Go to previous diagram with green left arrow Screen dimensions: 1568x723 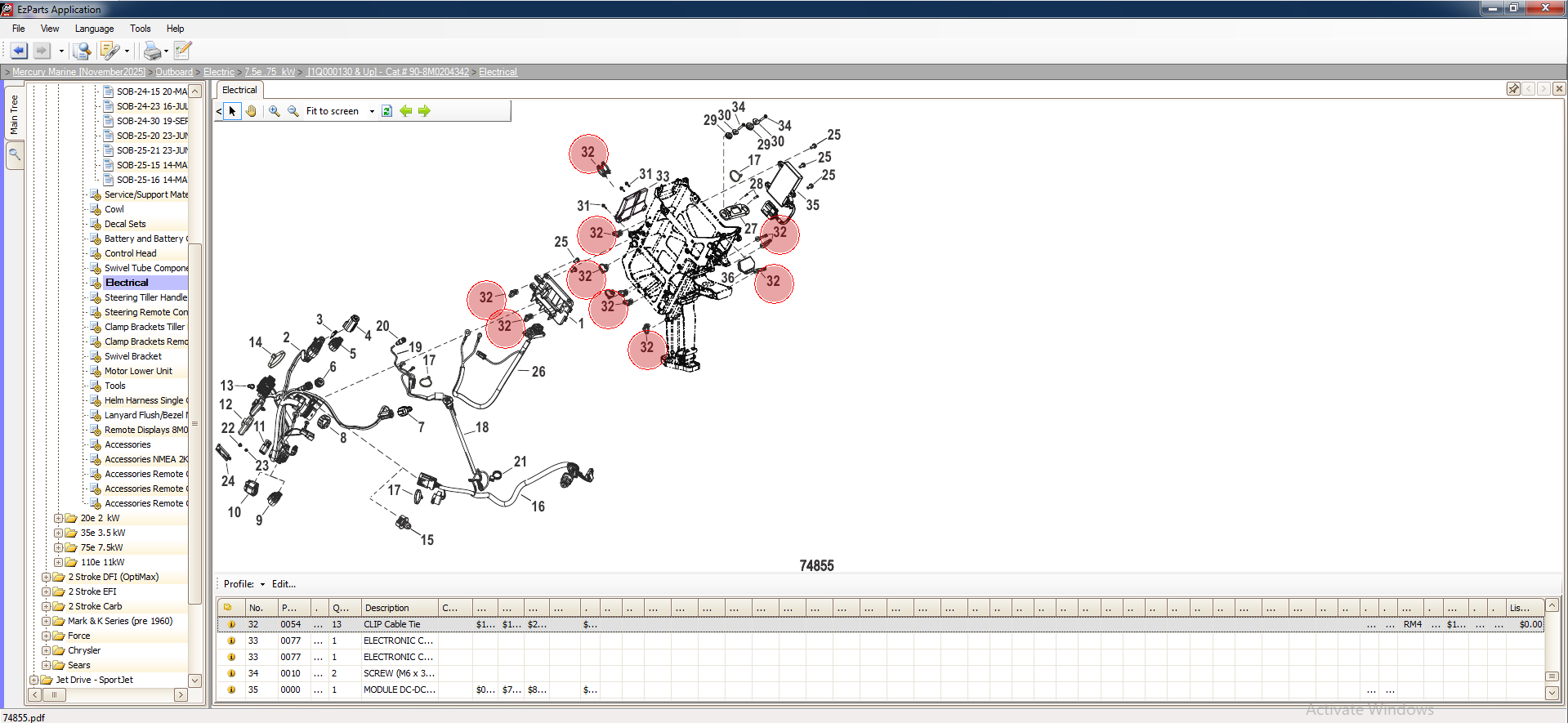coord(406,111)
